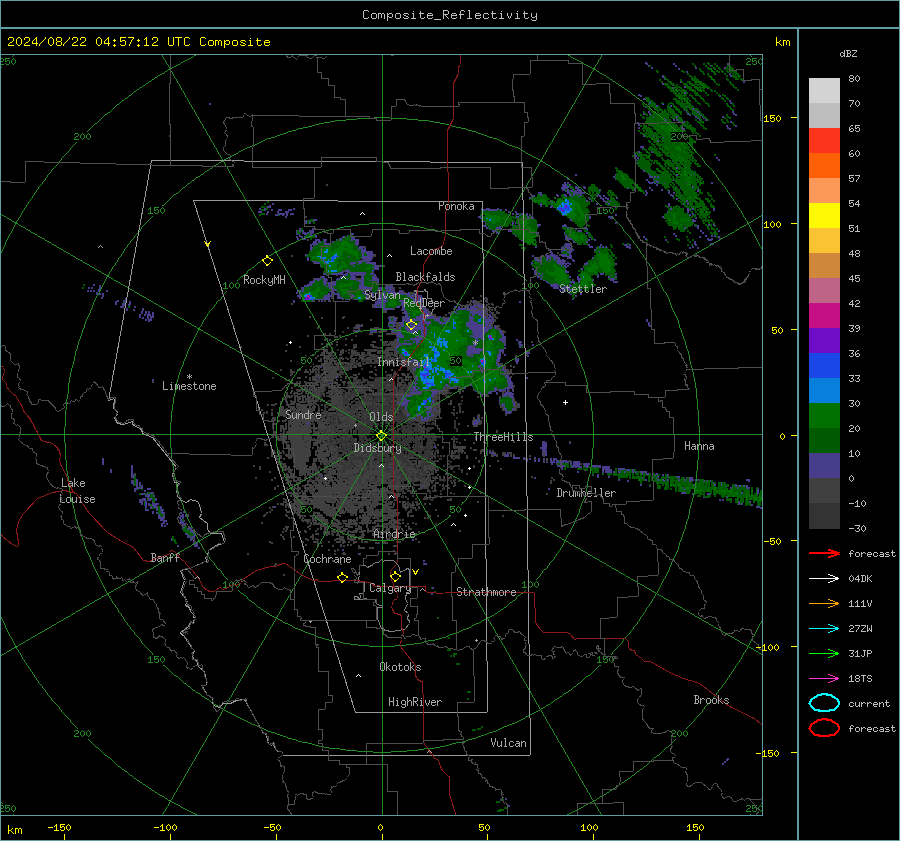Click the Blackfalds city label

425,277
